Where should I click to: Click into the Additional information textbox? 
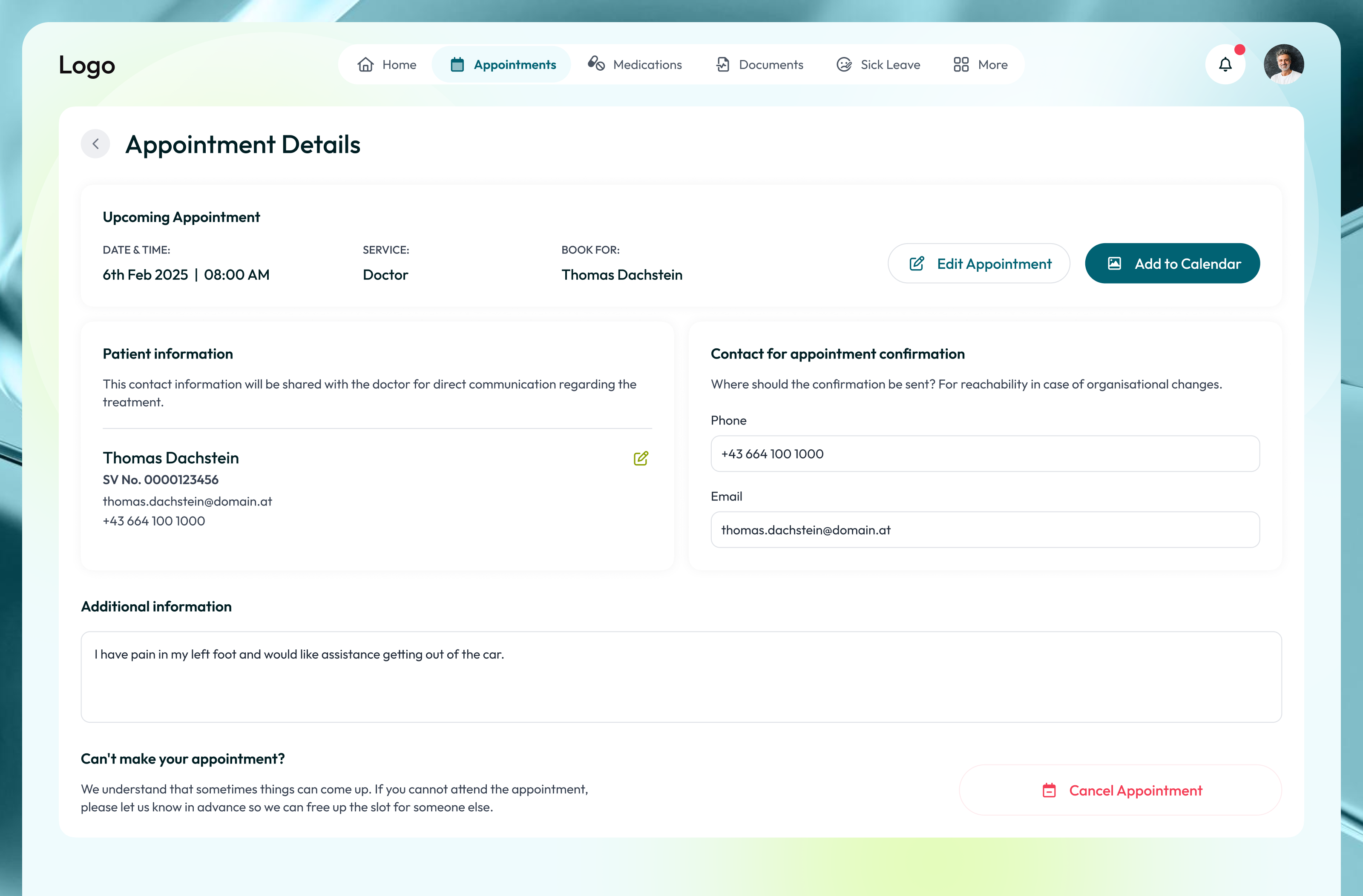click(x=681, y=677)
